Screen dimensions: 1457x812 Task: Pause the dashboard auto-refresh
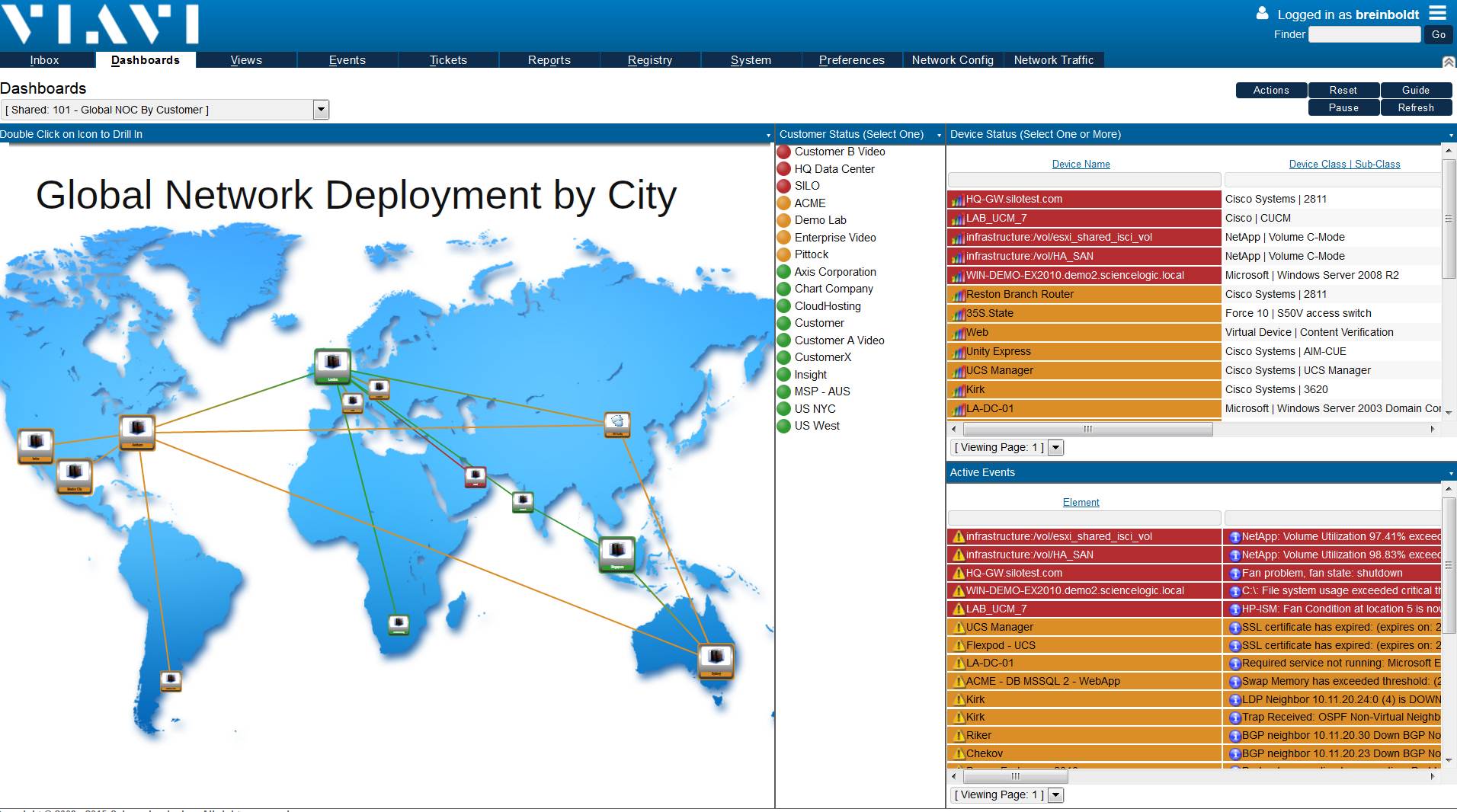(x=1343, y=108)
